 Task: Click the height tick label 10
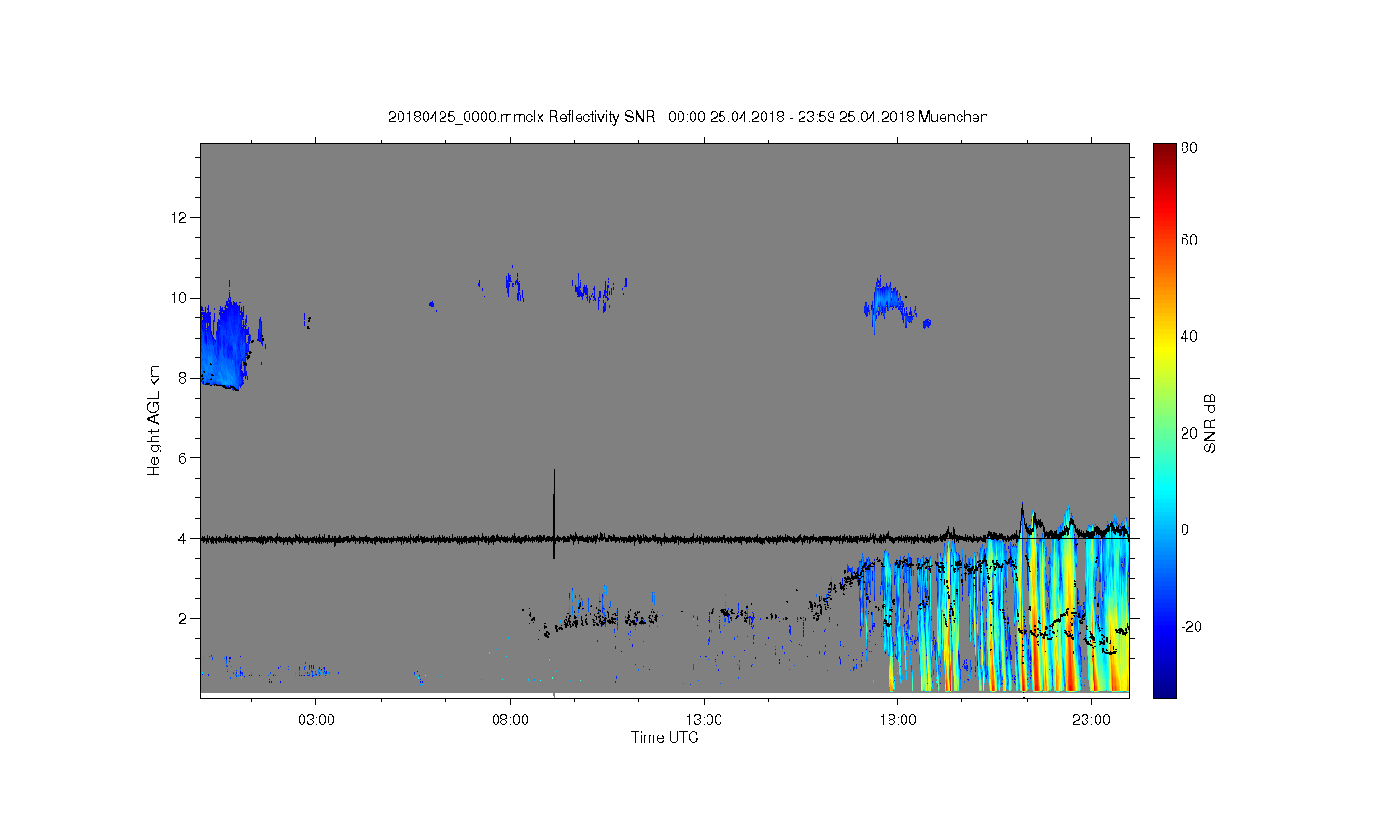(x=179, y=298)
